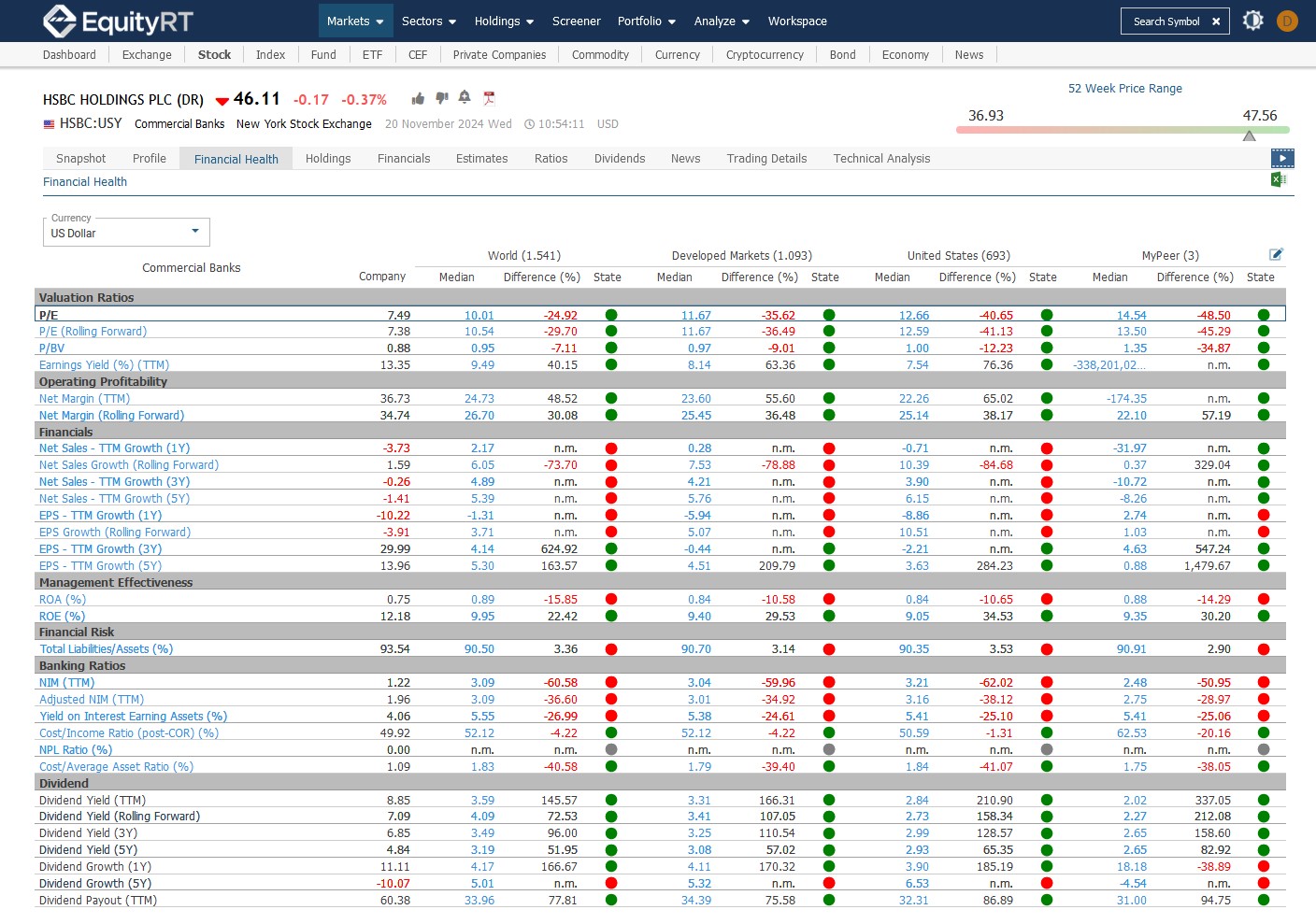Export table to Excel icon
1316x924 pixels.
coord(1279,179)
